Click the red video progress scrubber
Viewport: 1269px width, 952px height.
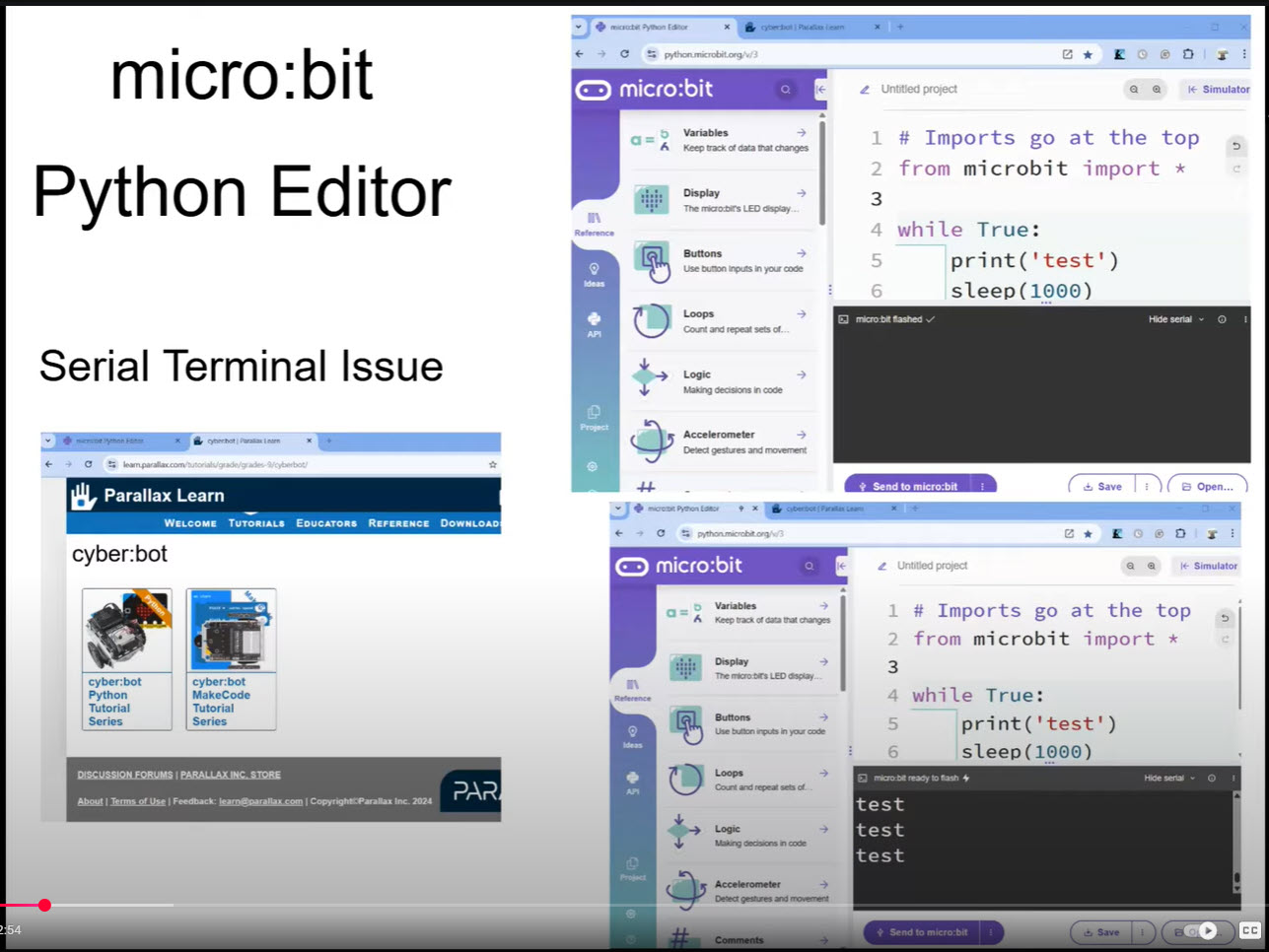44,905
